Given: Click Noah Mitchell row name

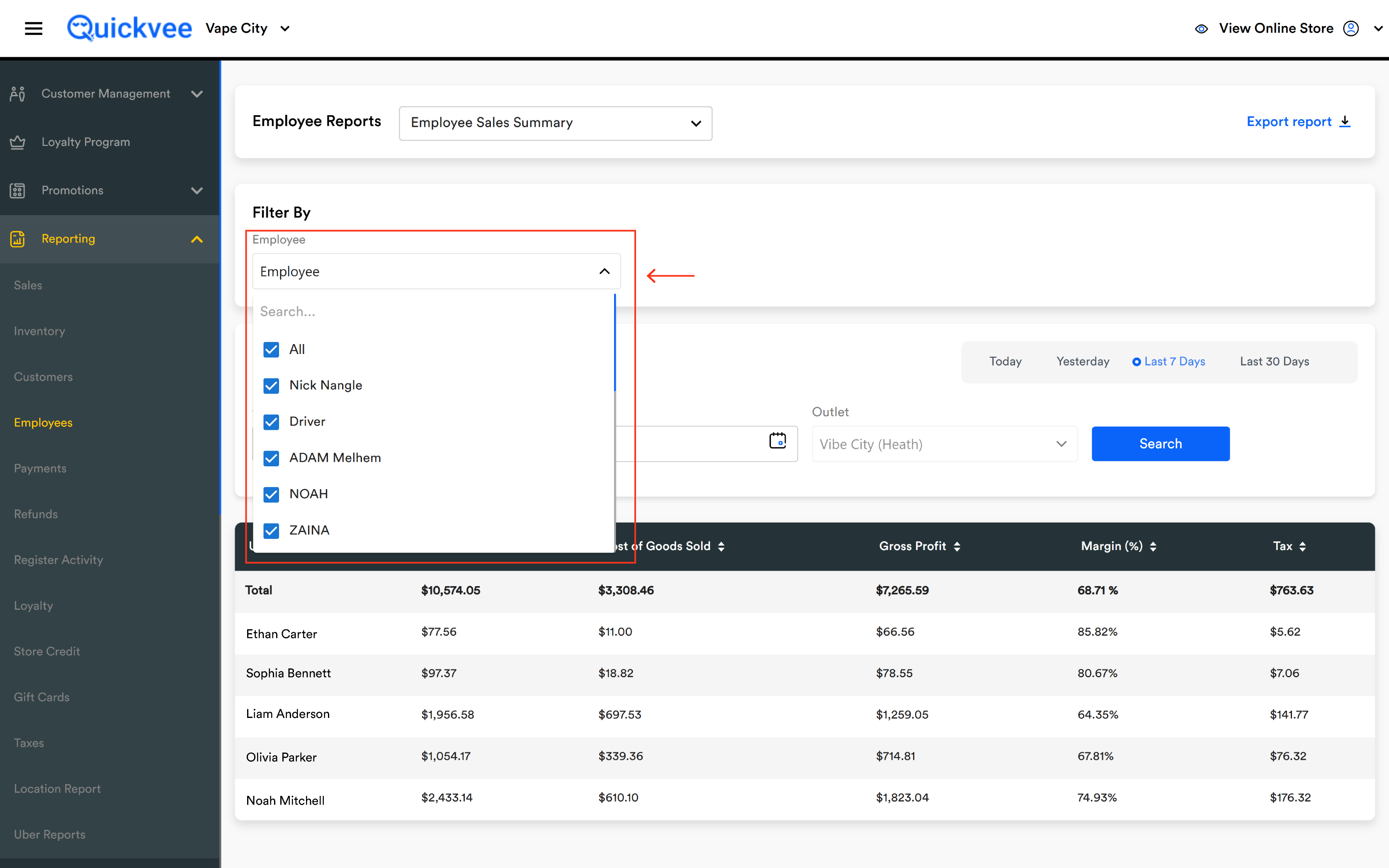Looking at the screenshot, I should (285, 800).
